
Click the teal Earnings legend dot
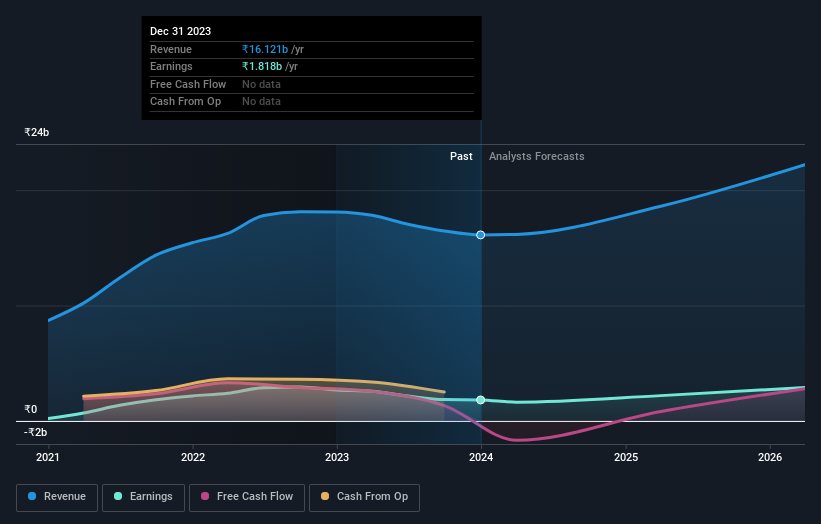[x=118, y=496]
